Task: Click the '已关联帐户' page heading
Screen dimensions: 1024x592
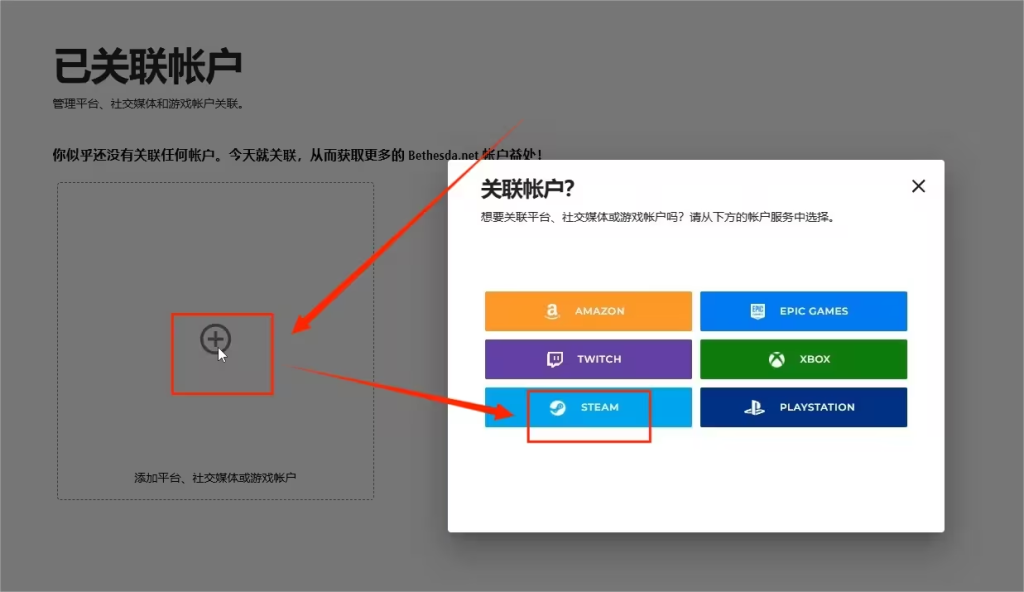Action: 148,66
